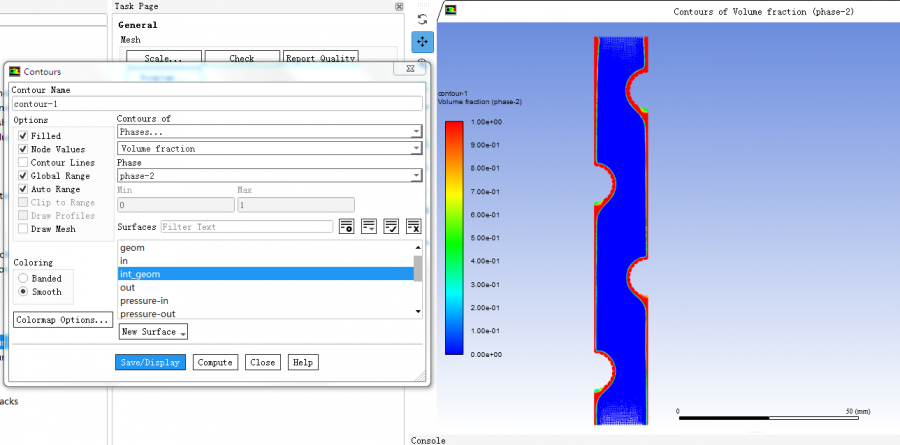Open the Phases contour category dropdown
The width and height of the screenshot is (900, 445).
coord(269,132)
